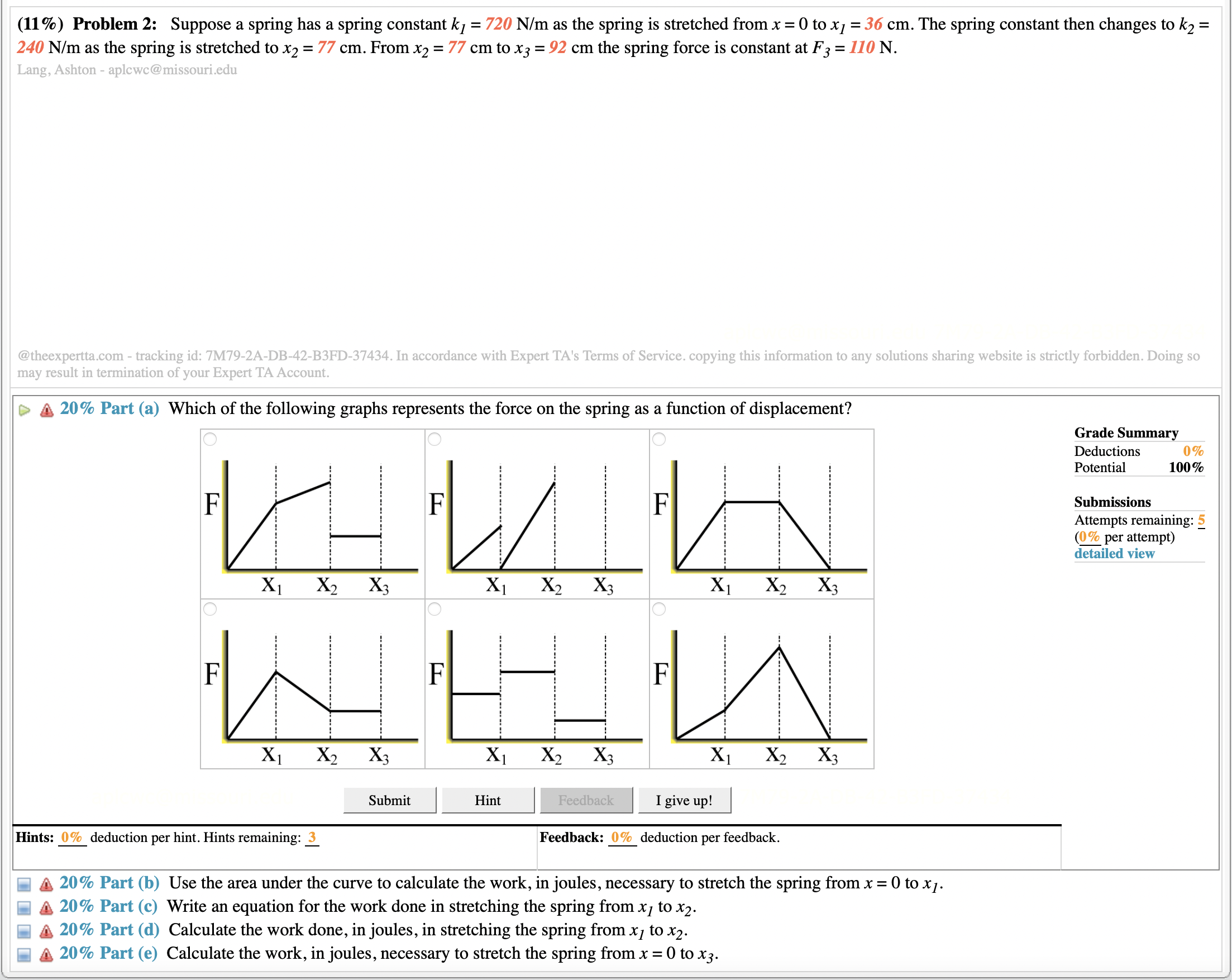Select the step-function graph in the bottom-middle

(x=435, y=609)
